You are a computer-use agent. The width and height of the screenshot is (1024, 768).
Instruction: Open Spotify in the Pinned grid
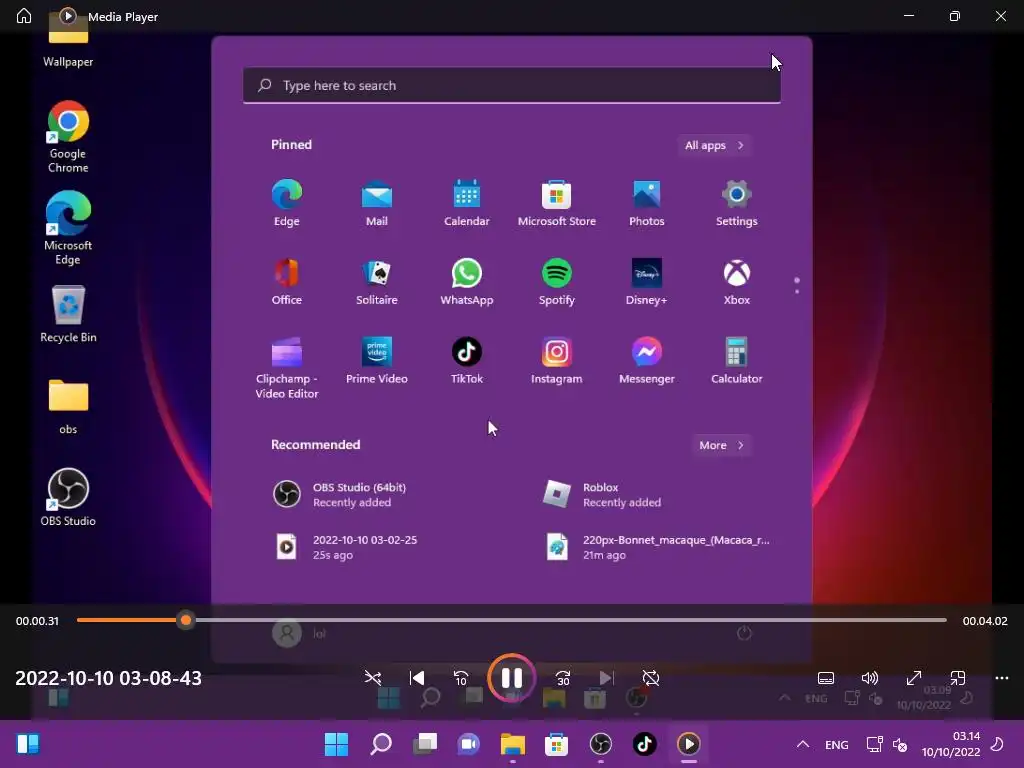556,281
